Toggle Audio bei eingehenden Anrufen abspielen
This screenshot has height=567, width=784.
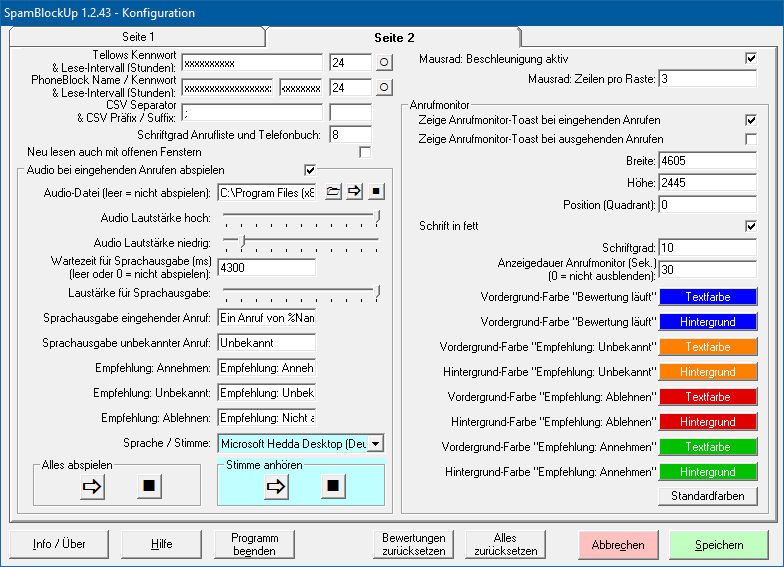coord(310,170)
